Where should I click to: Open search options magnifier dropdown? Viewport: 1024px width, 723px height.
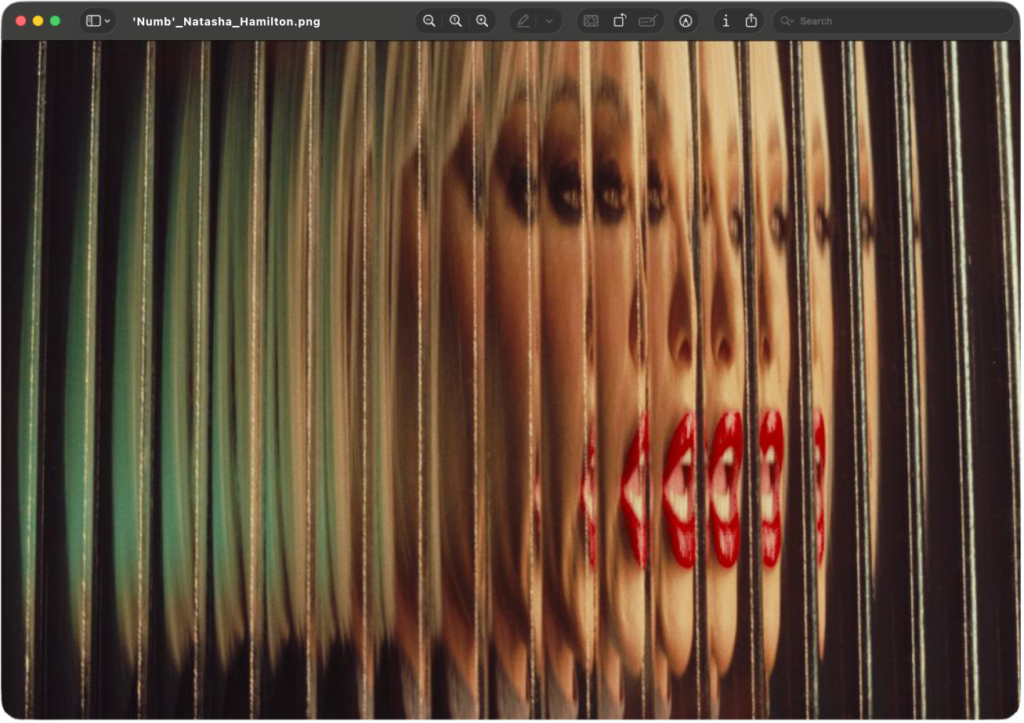787,21
